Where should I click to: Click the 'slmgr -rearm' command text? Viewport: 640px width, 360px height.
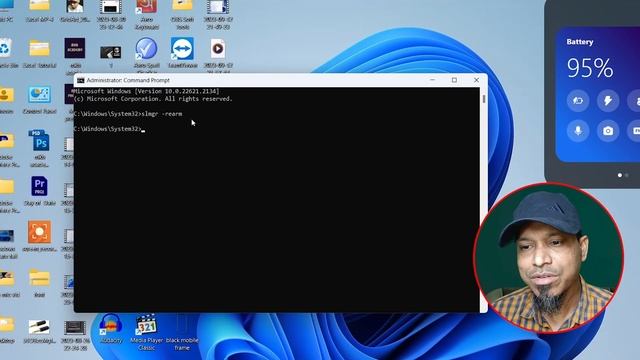(162, 114)
